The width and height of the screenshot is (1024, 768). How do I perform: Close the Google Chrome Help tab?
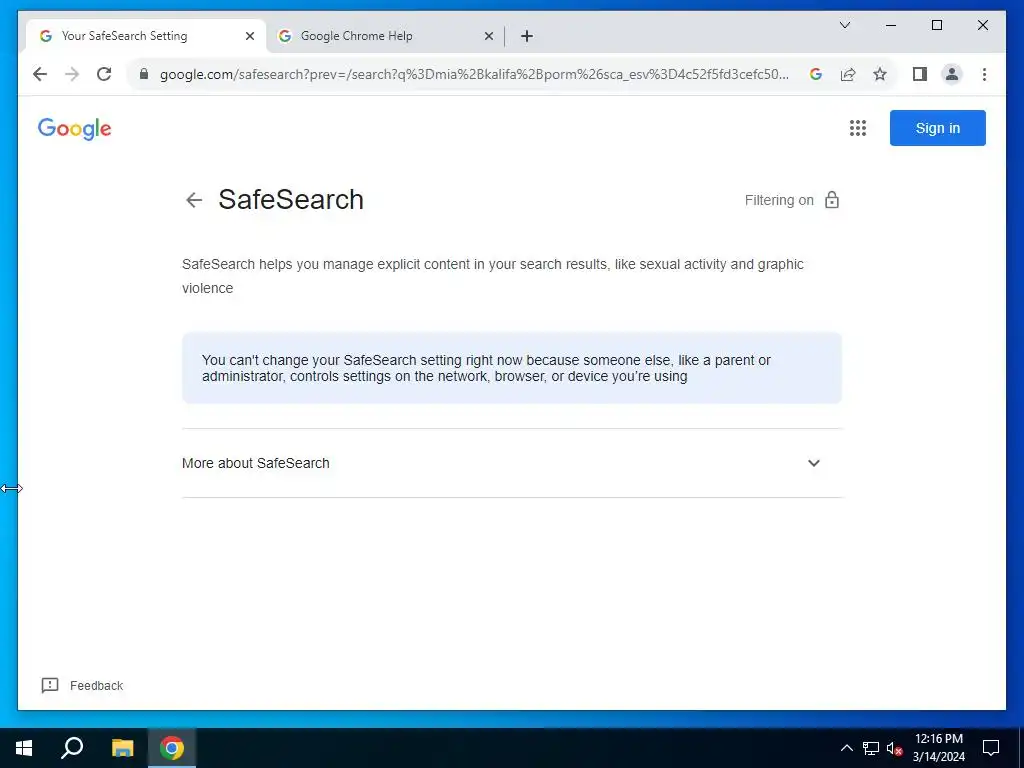488,36
